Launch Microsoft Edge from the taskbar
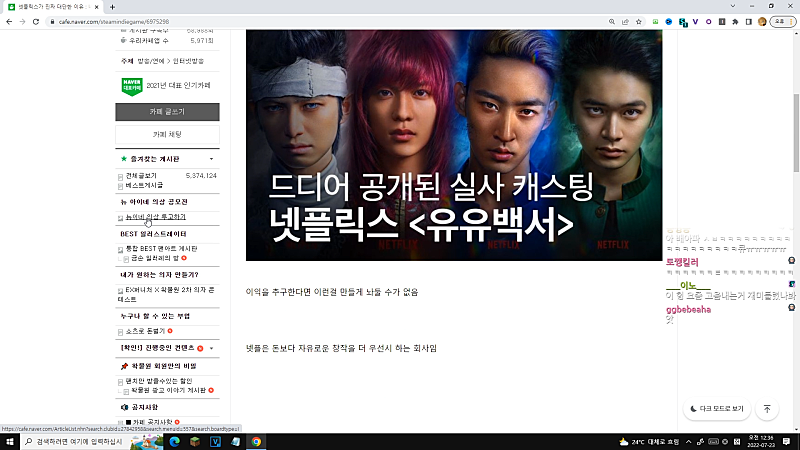Viewport: 800px width, 450px height. (174, 442)
